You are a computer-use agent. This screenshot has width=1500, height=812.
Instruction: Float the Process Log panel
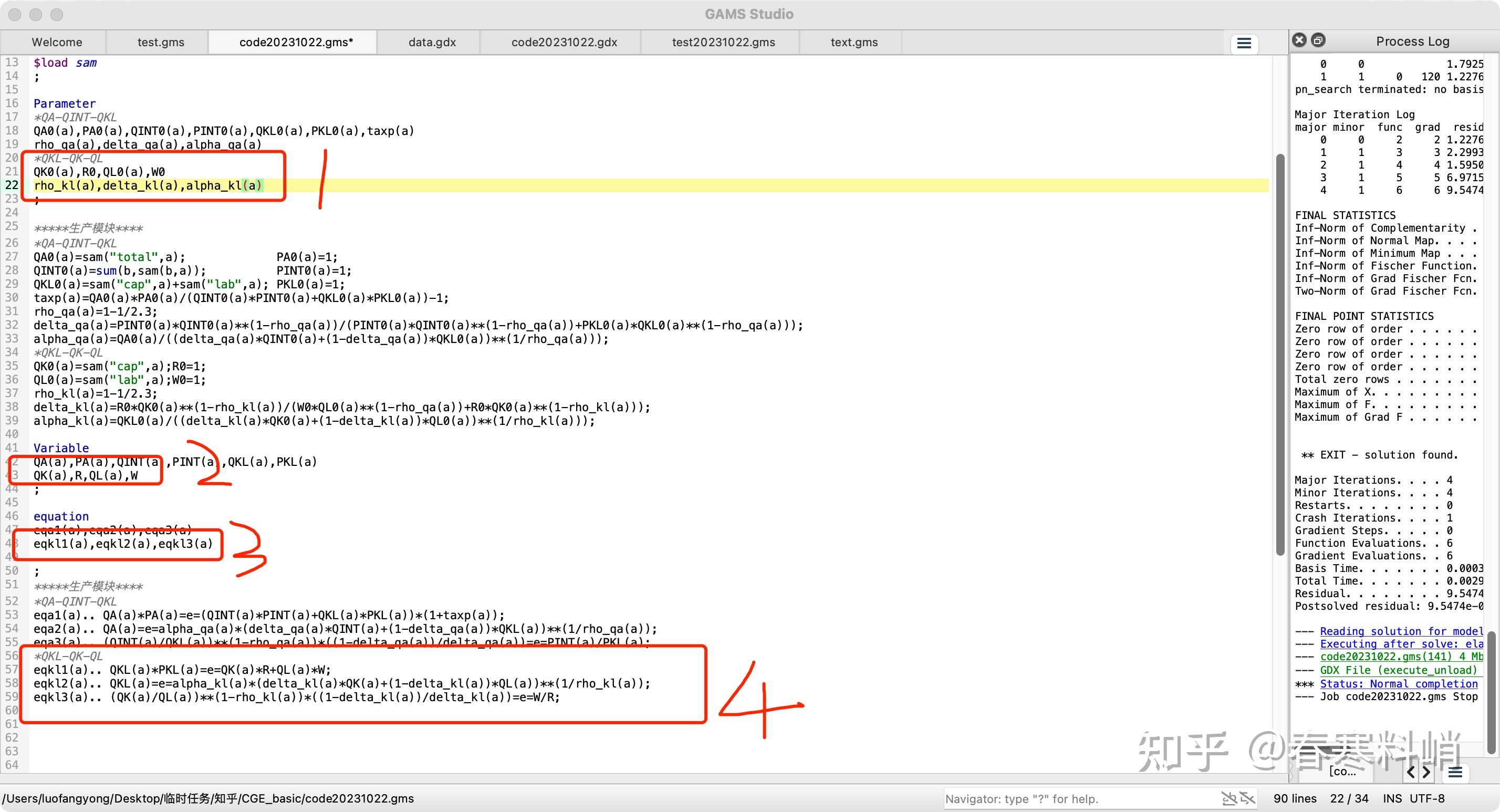[x=1318, y=40]
